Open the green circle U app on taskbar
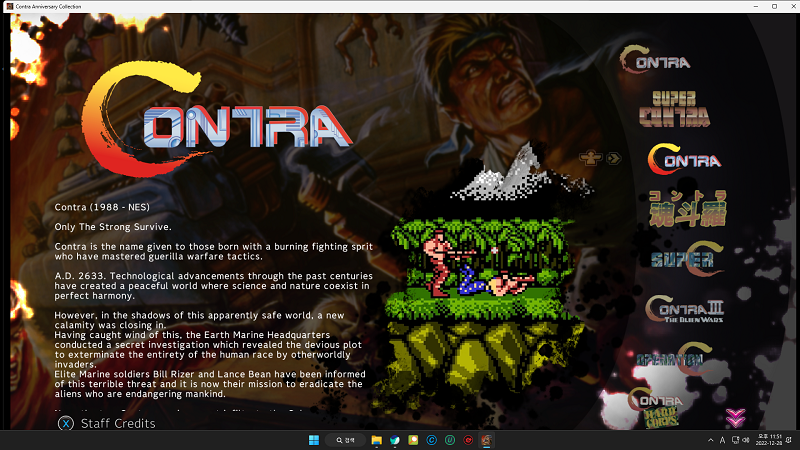The image size is (800, 450). coord(450,440)
